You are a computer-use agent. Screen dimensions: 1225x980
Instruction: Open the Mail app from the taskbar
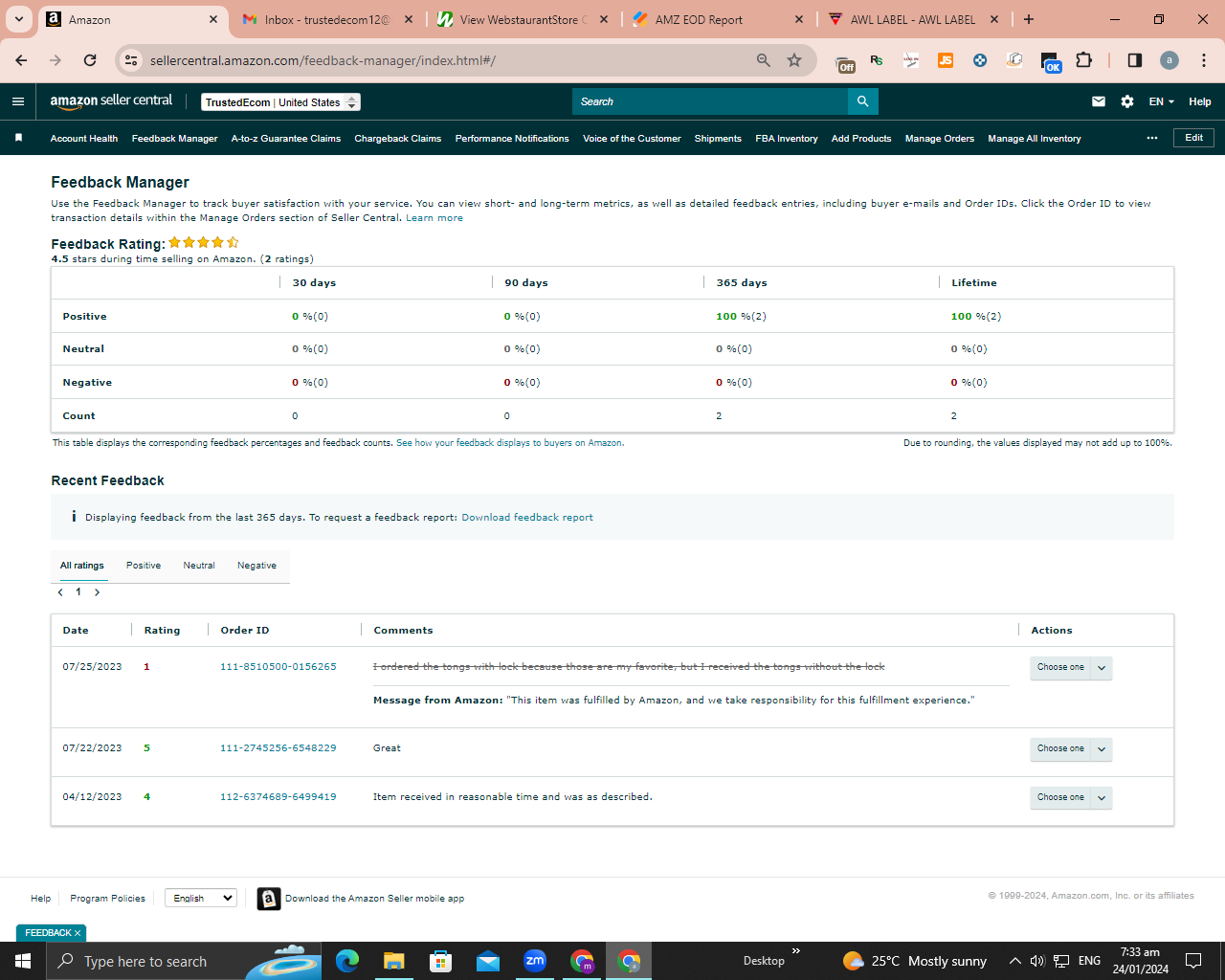click(488, 961)
